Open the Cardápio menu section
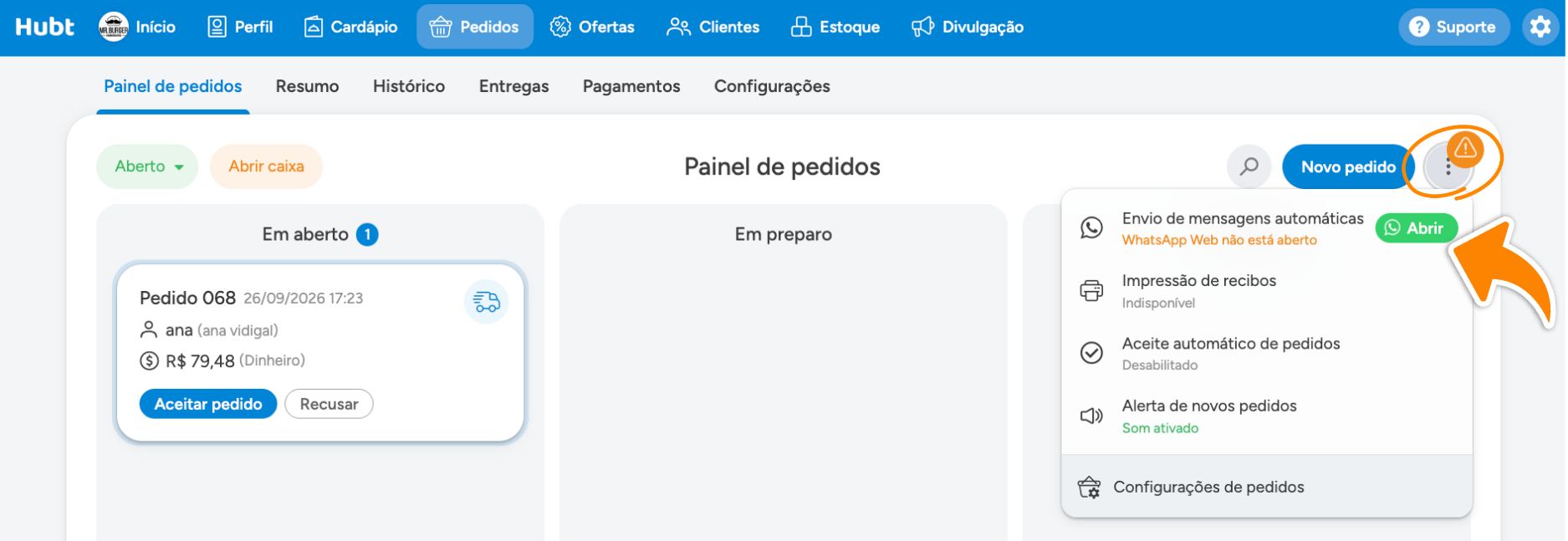The height and width of the screenshot is (541, 1568). coord(350,27)
